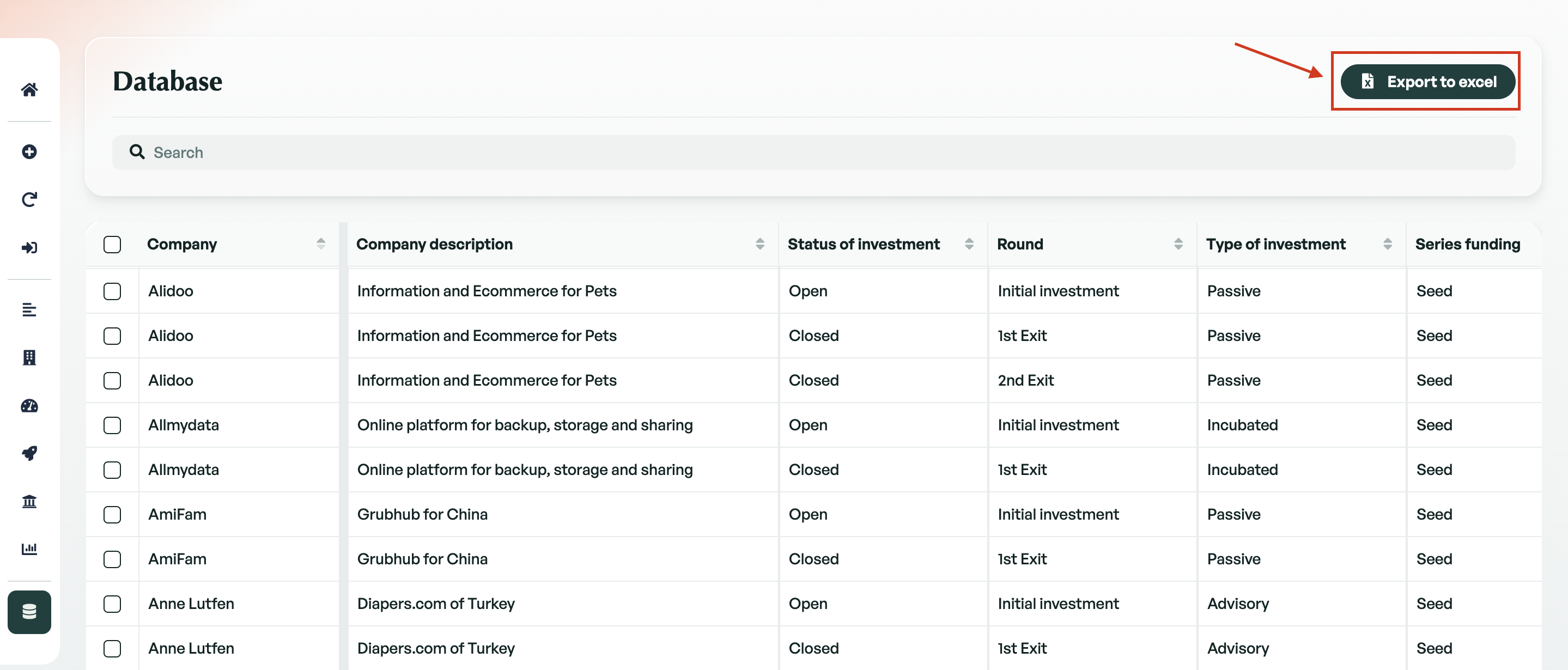Select Anne Lutfen name in Open row
The height and width of the screenshot is (670, 1568).
click(191, 604)
